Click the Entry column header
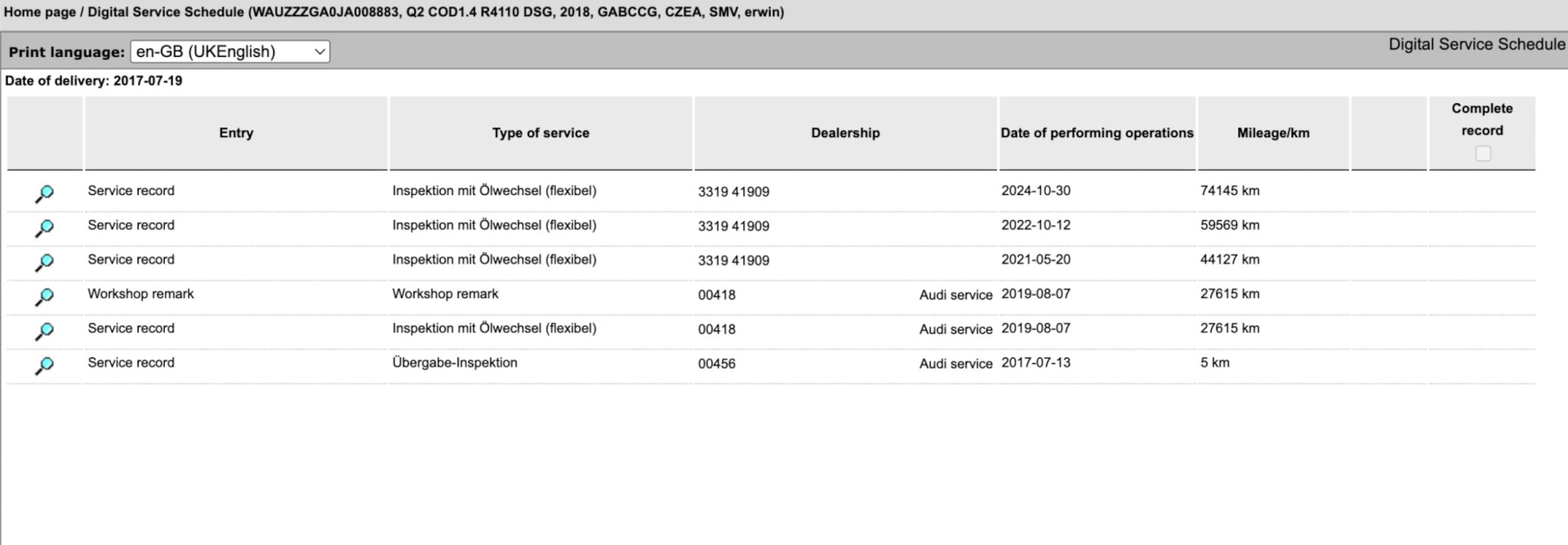Viewport: 1568px width, 545px height. point(236,133)
